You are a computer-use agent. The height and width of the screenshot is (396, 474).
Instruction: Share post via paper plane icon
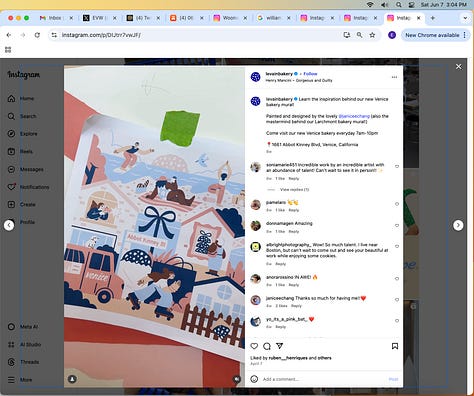tap(280, 346)
